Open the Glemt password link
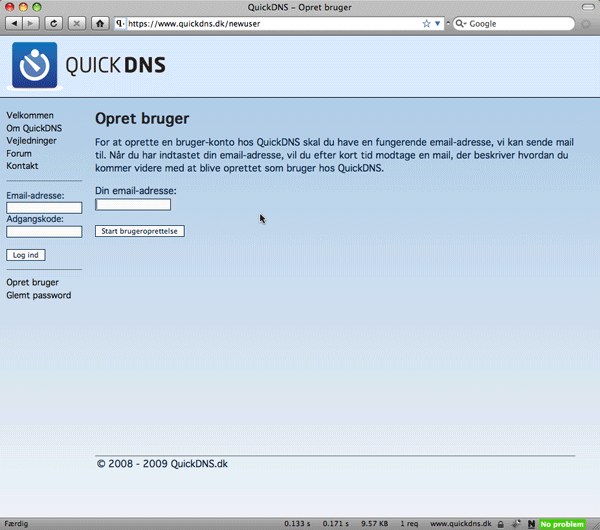Screen dimensions: 600x530 pos(39,295)
